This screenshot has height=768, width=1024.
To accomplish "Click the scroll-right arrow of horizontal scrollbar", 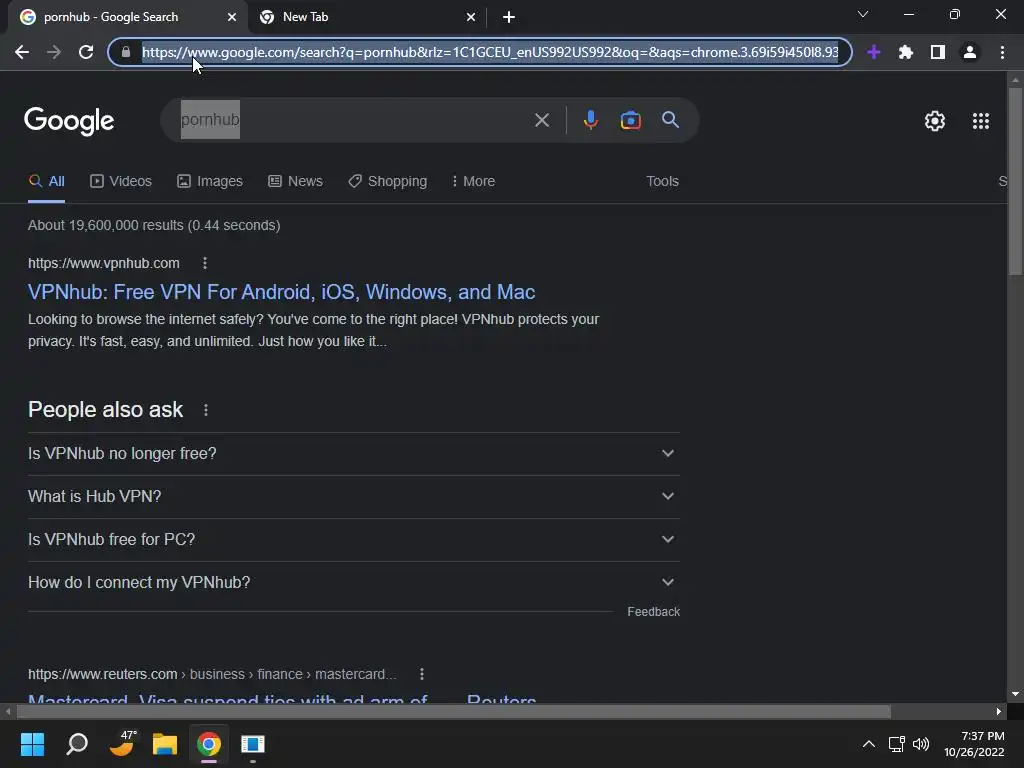I will [999, 711].
